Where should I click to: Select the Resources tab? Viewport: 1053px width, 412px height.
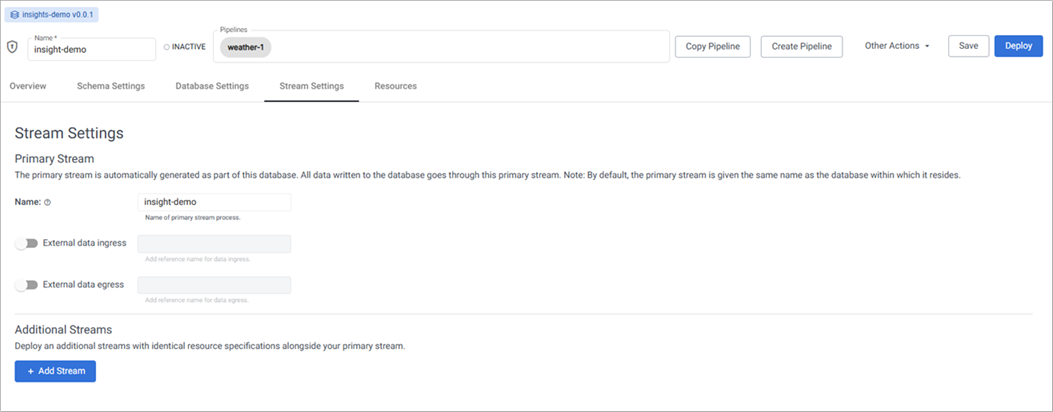(396, 86)
